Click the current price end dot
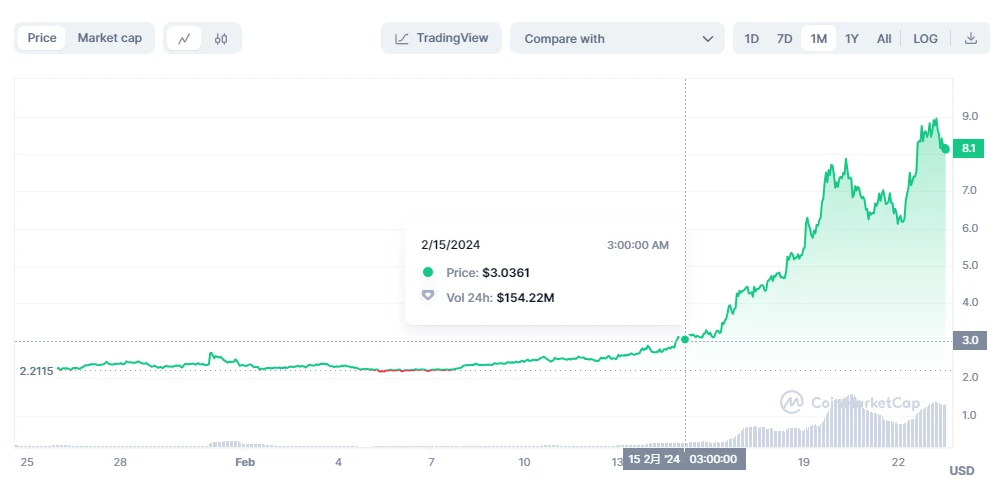This screenshot has height=485, width=1005. [x=945, y=149]
